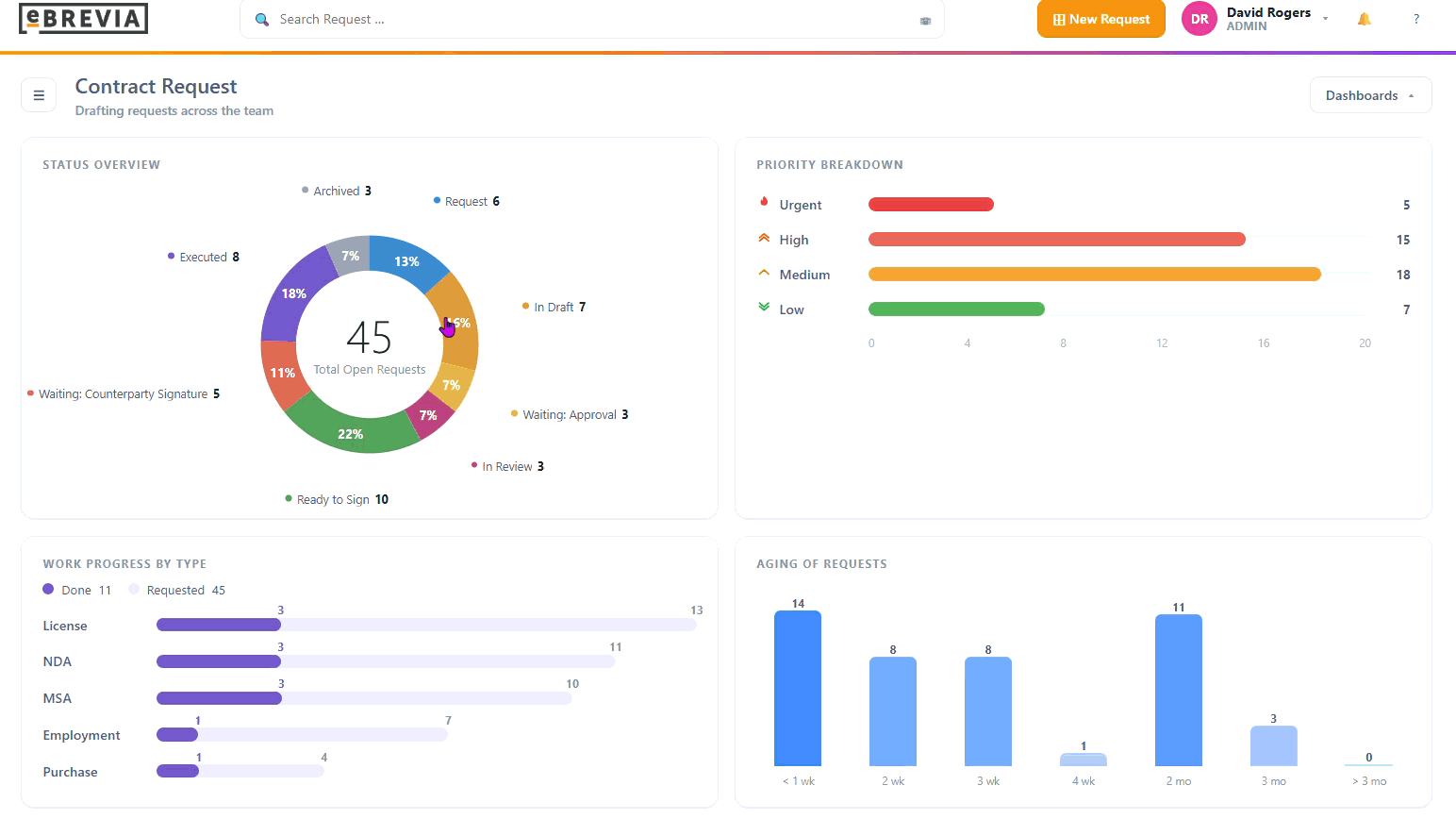
Task: Click the Employment done progress bar
Action: click(177, 735)
